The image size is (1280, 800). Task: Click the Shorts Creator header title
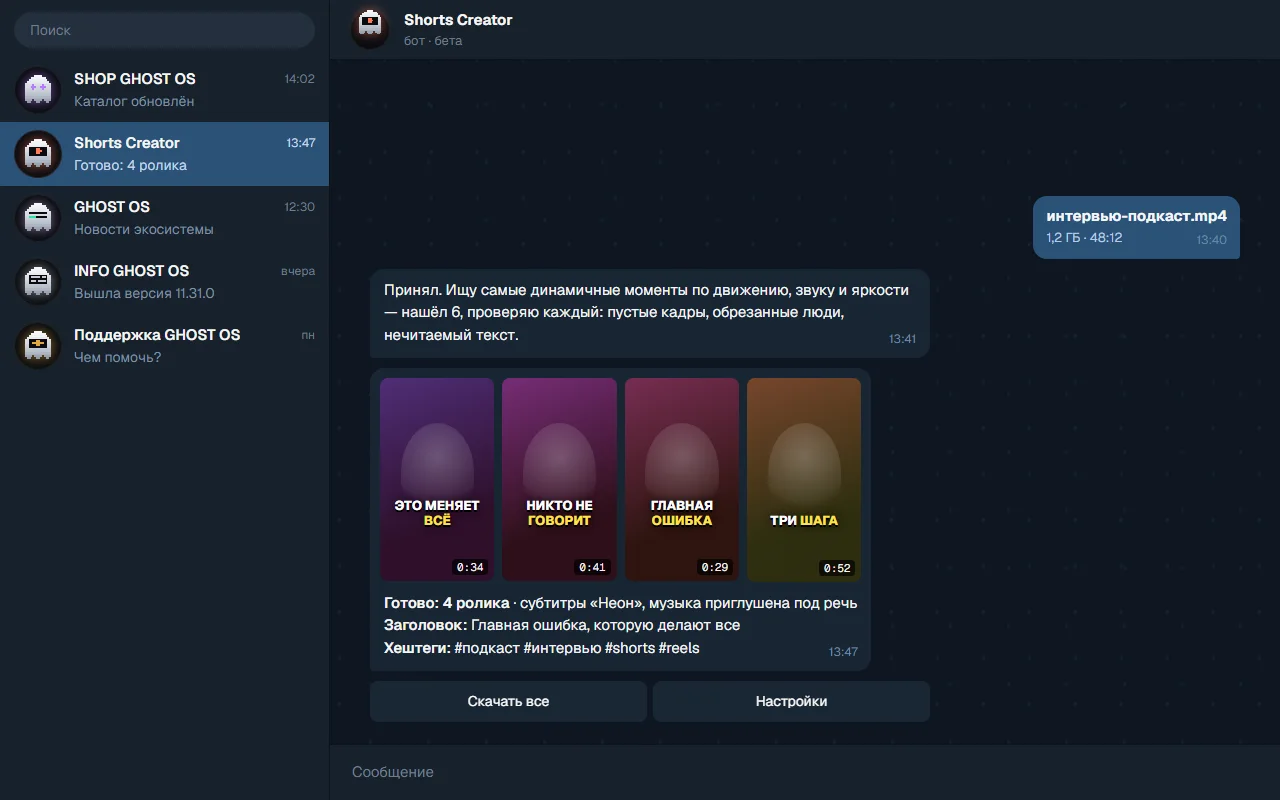pyautogui.click(x=458, y=20)
